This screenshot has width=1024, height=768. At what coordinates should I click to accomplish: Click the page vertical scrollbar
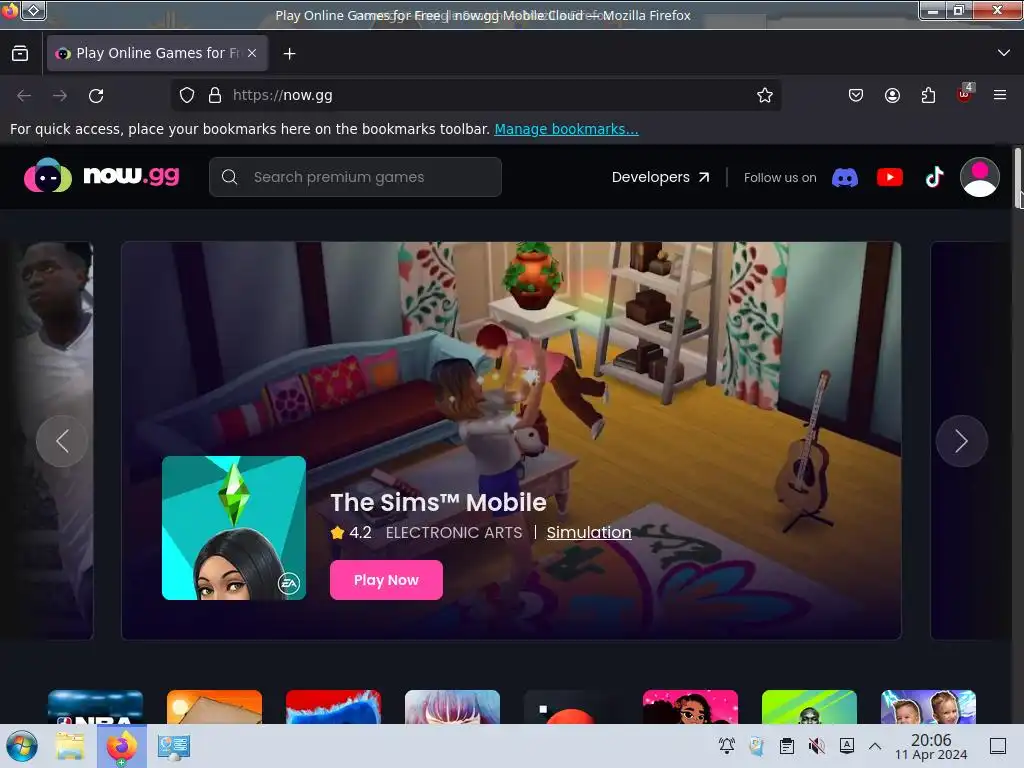point(1018,178)
